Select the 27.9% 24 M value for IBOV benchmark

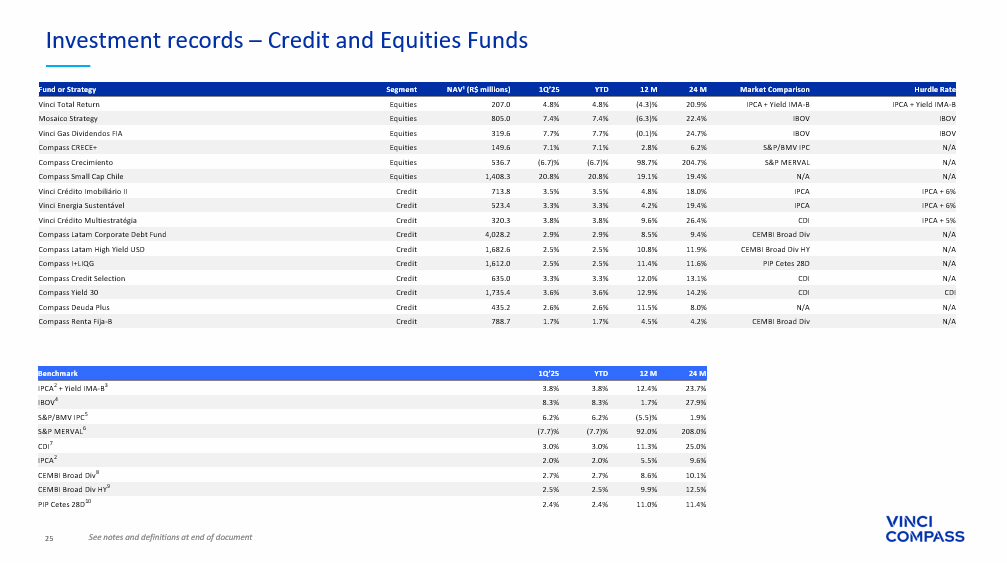pos(696,403)
